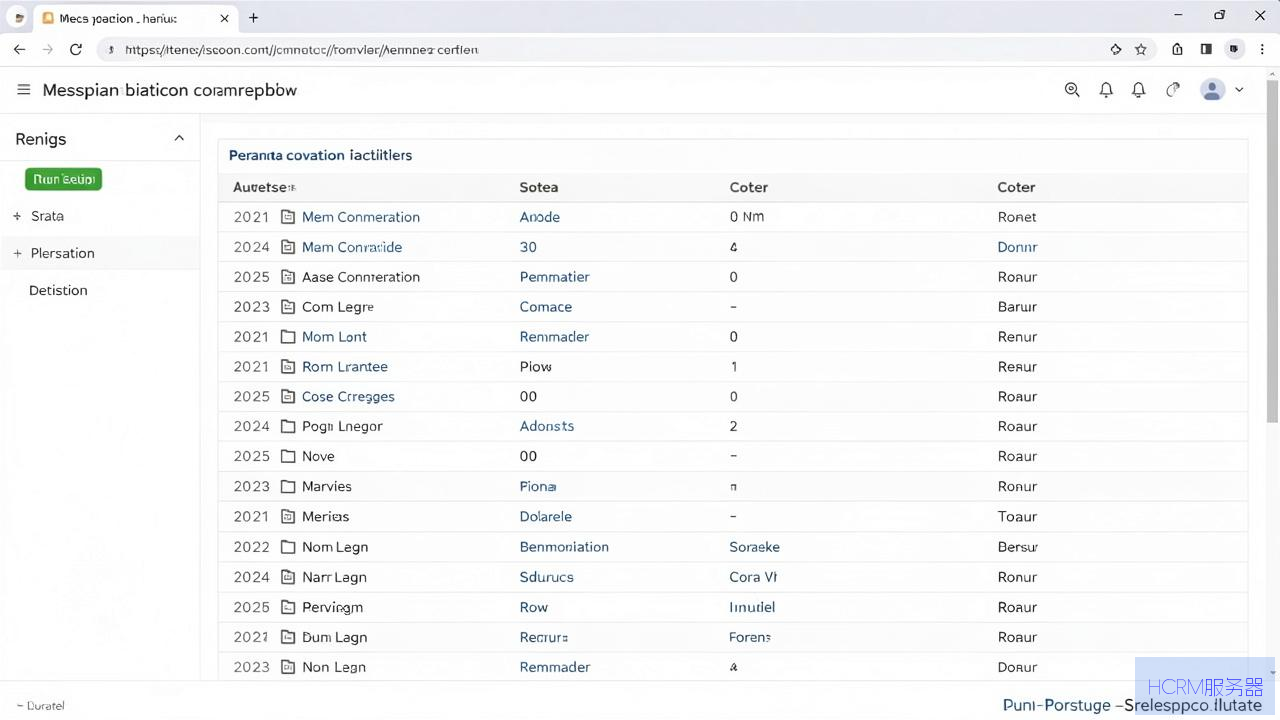Sort by the Auetse column header

264,187
